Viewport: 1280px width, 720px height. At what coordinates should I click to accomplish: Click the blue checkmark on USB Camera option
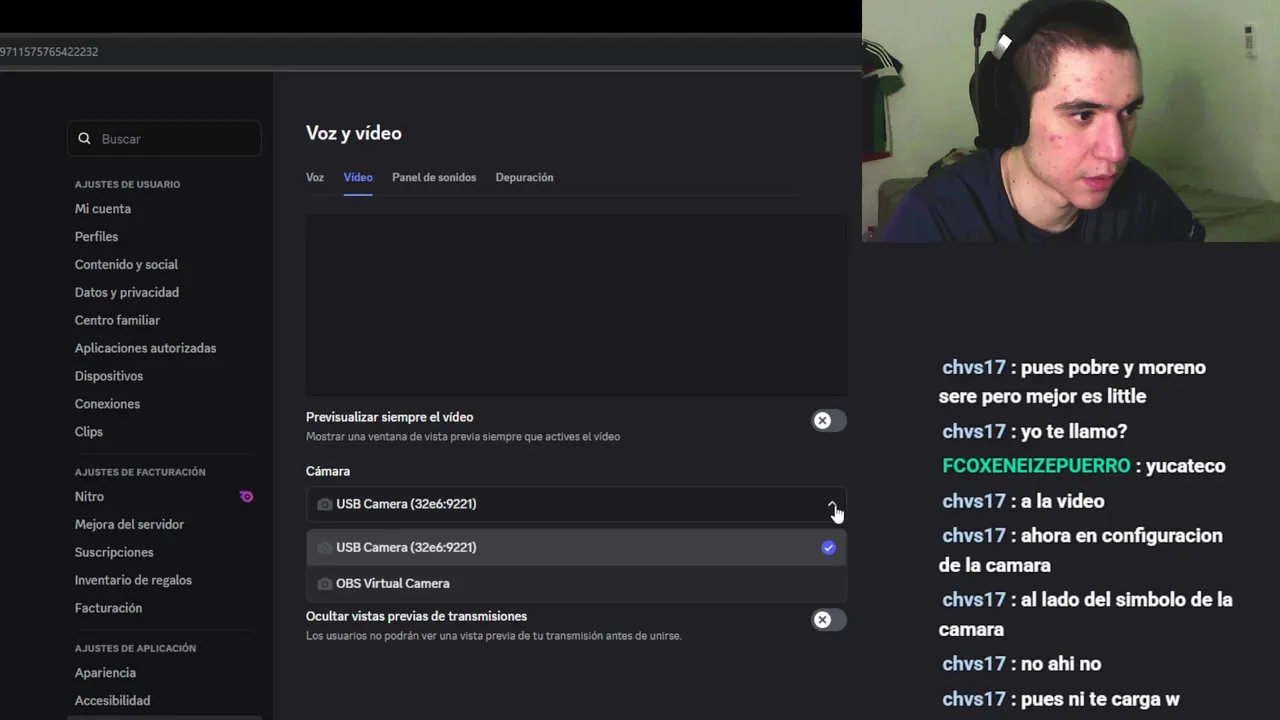[x=828, y=547]
